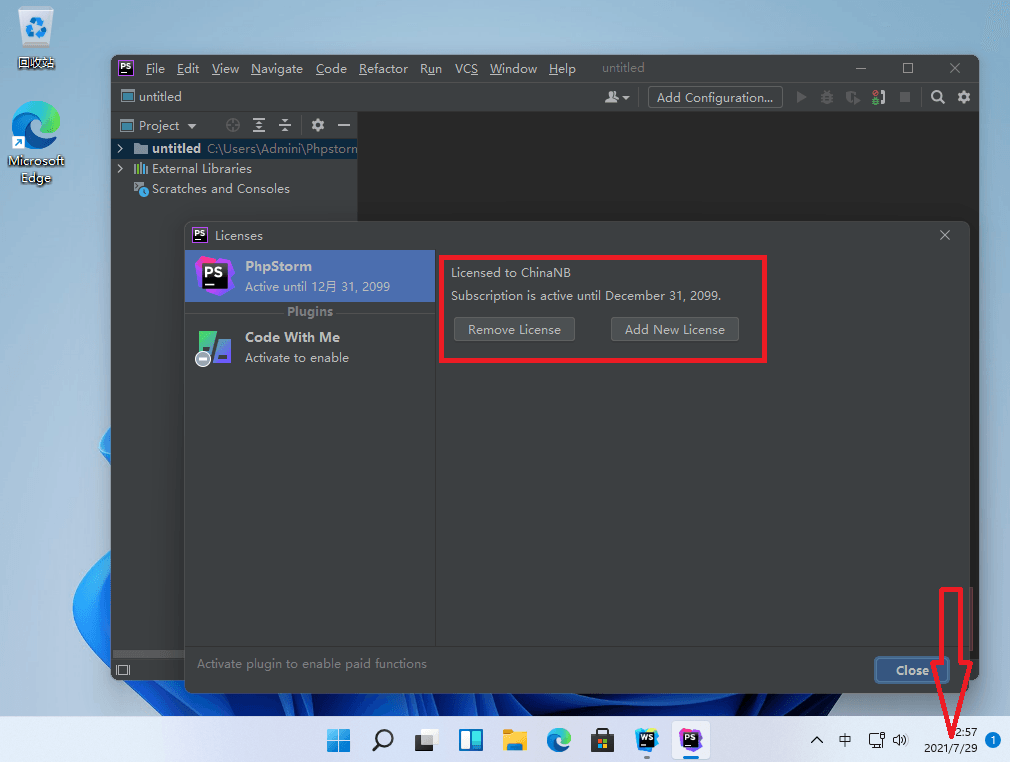Image resolution: width=1010 pixels, height=762 pixels.
Task: Click Expand All icon in Project panel
Action: point(259,125)
